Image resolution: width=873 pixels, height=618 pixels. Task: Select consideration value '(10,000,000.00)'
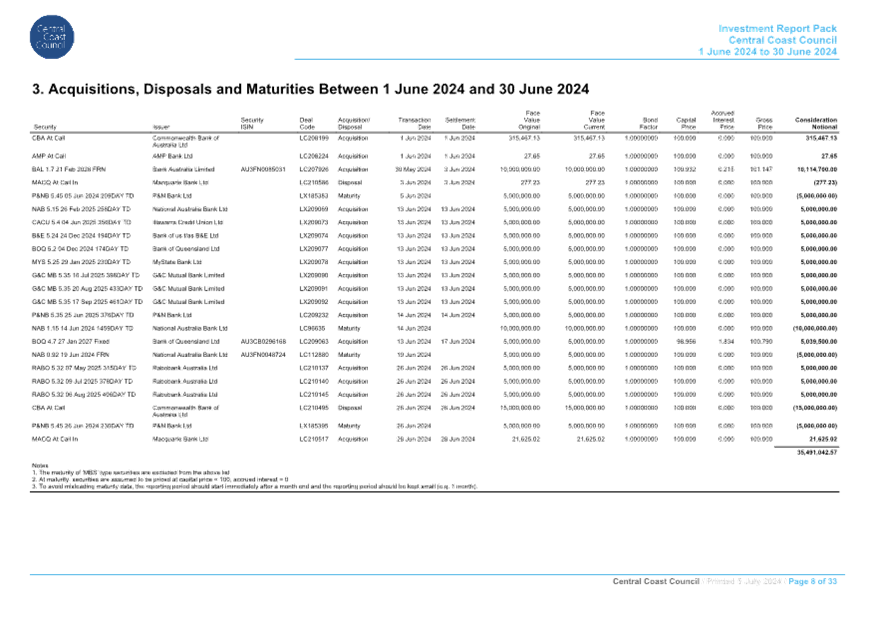click(815, 328)
